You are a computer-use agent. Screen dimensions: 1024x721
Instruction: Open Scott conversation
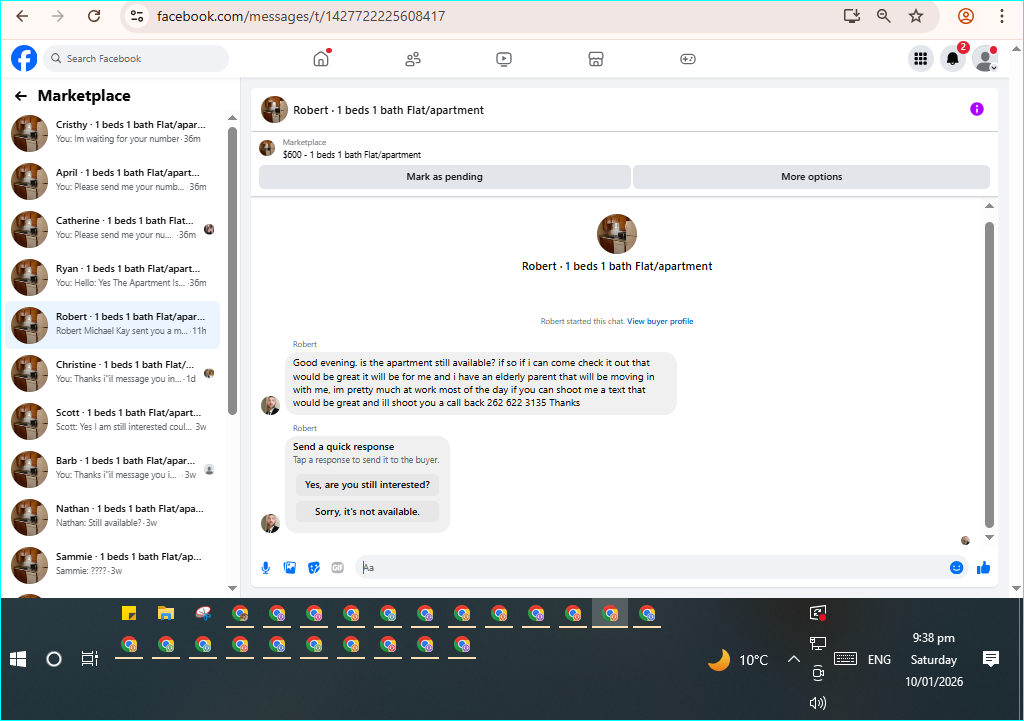pyautogui.click(x=112, y=421)
